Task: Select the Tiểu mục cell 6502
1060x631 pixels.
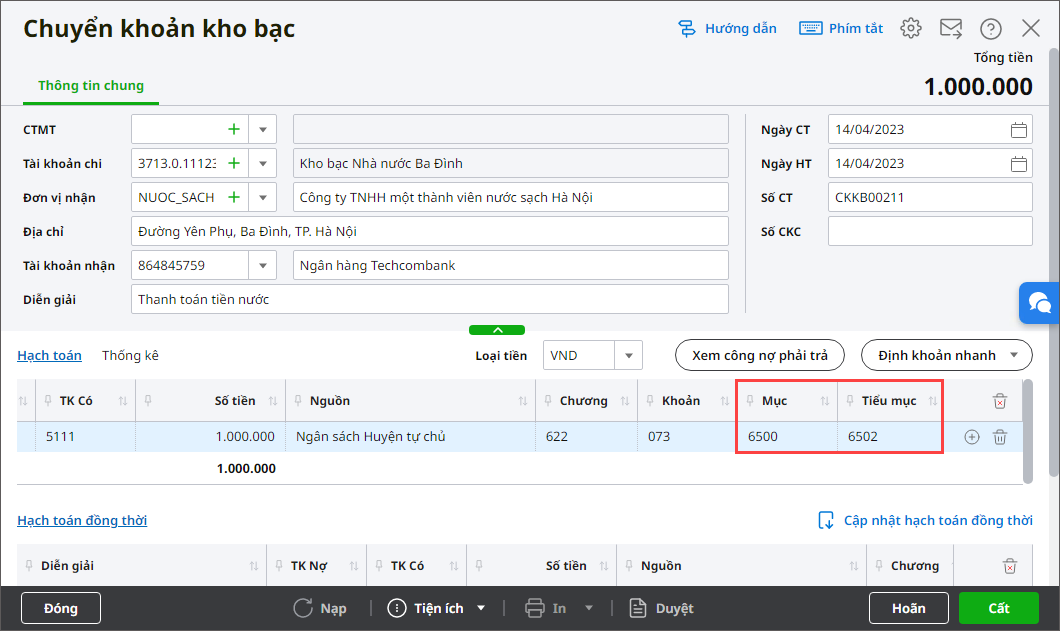Action: 890,437
